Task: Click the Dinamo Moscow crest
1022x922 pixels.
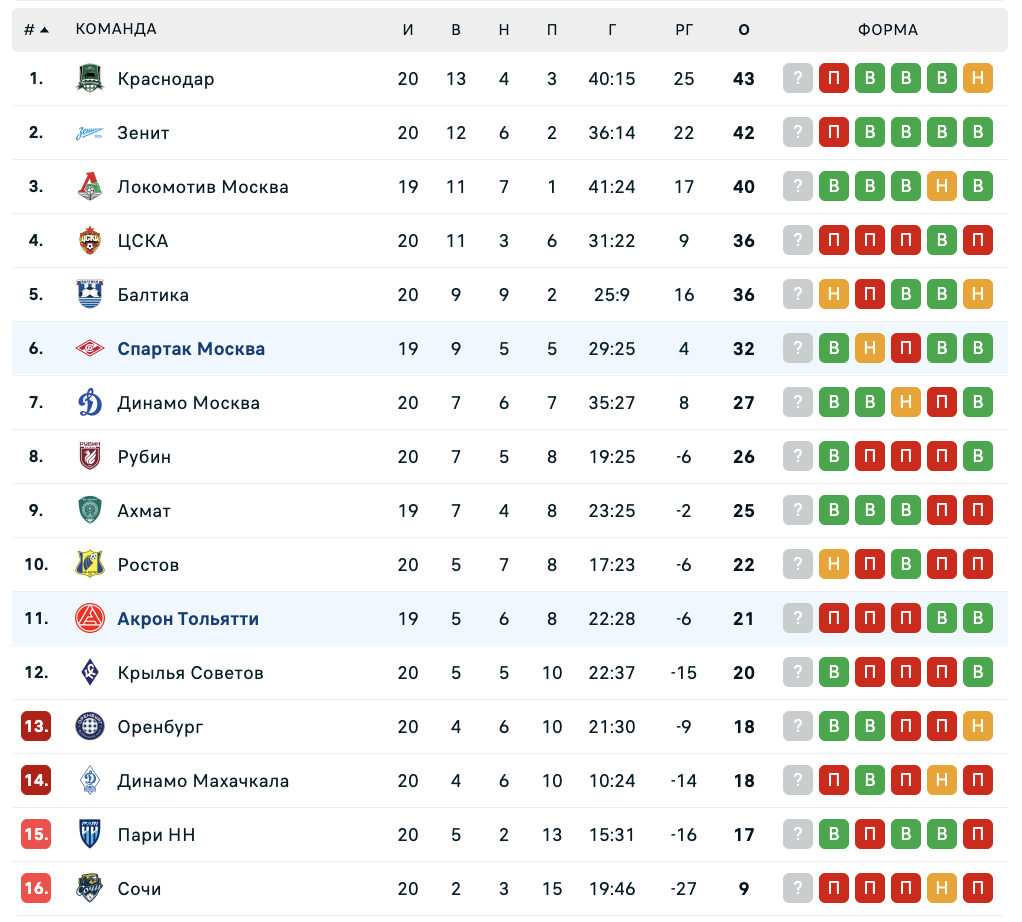Action: pyautogui.click(x=90, y=403)
